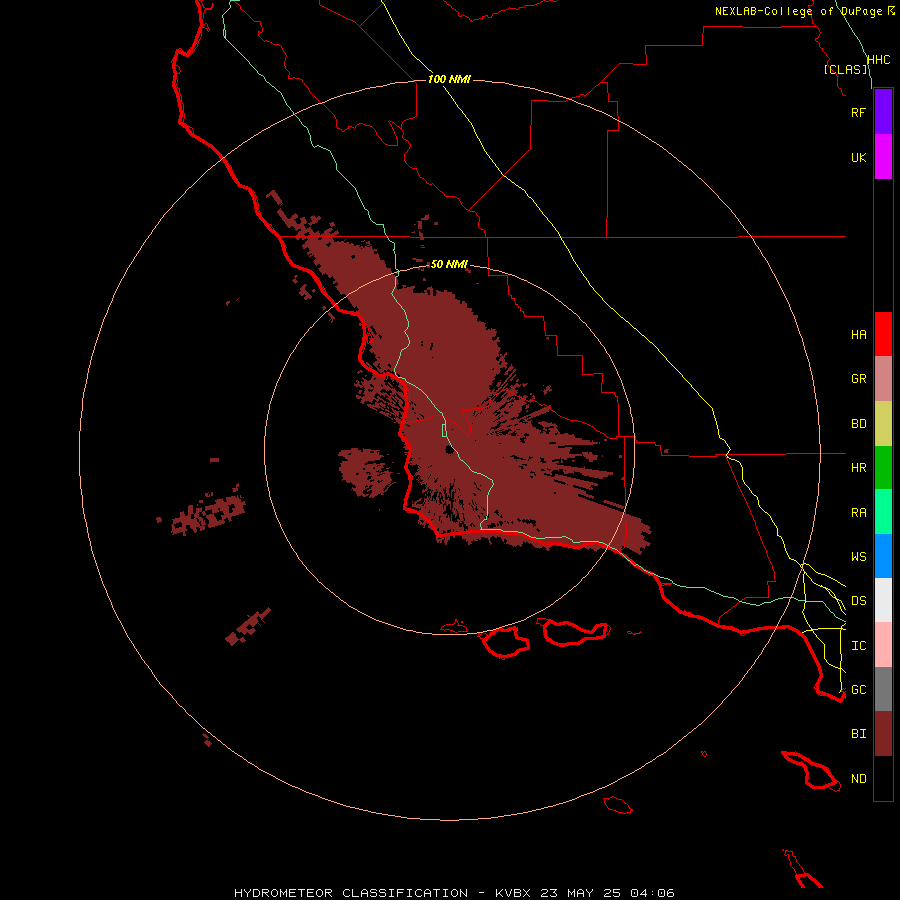
Task: Click the WS legend label
Action: (x=858, y=557)
